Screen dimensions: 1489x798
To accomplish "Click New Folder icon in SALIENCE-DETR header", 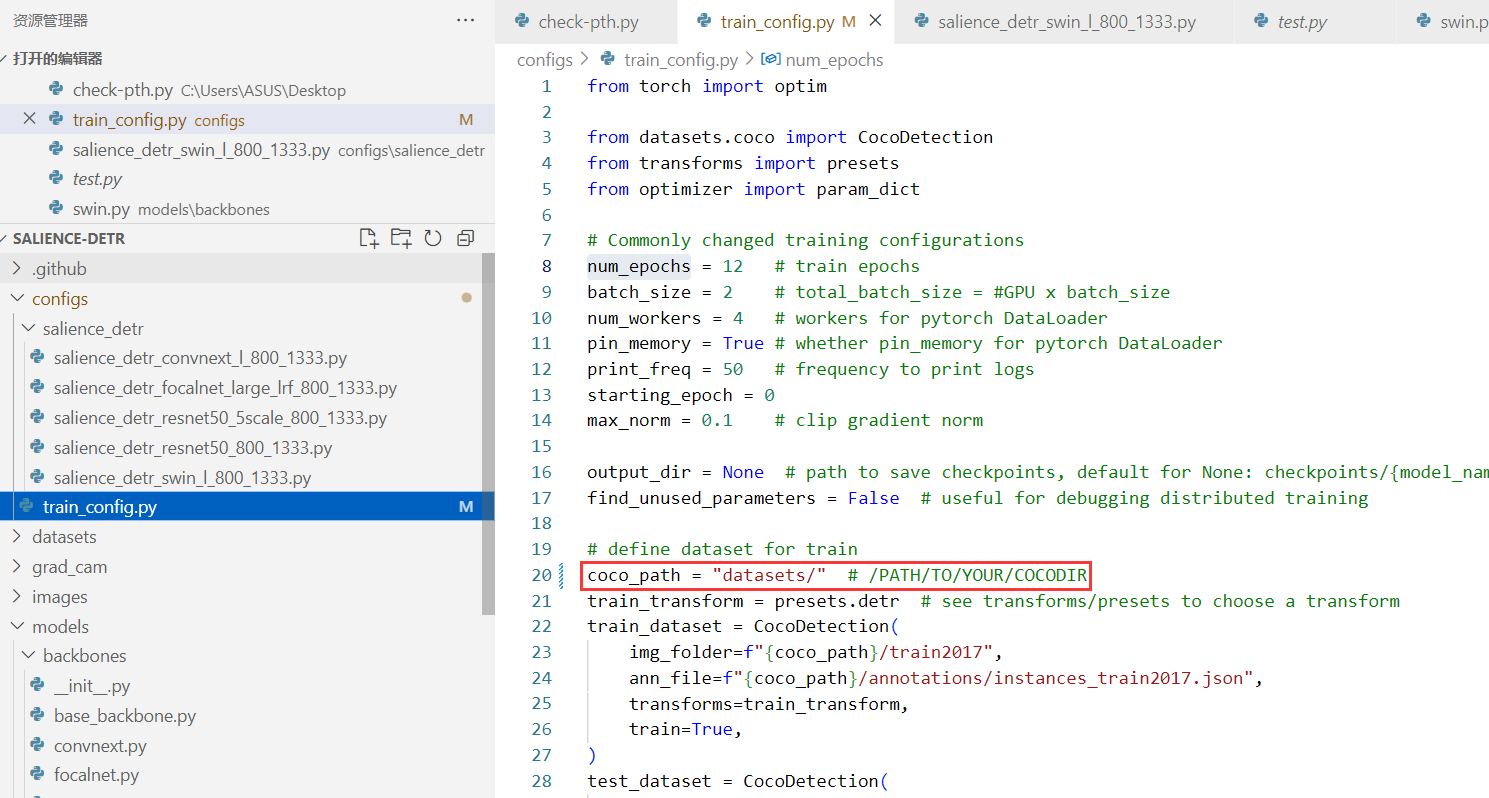I will click(401, 238).
